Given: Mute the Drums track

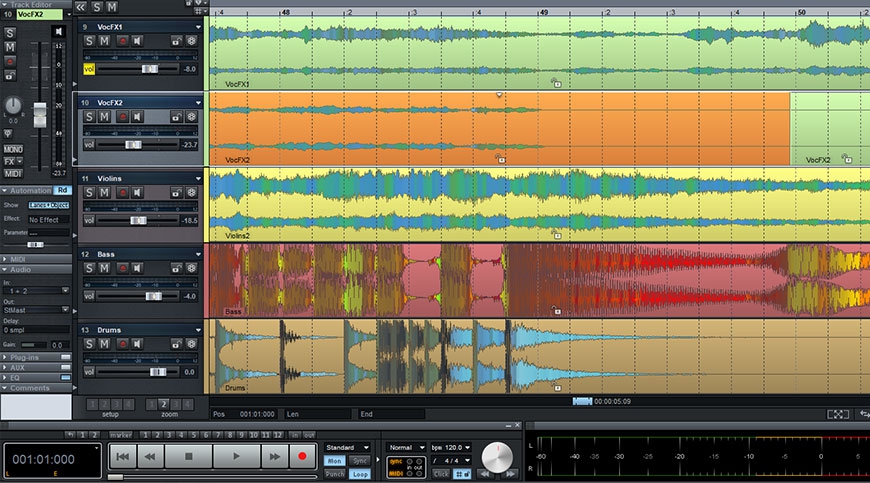Looking at the screenshot, I should (x=105, y=344).
